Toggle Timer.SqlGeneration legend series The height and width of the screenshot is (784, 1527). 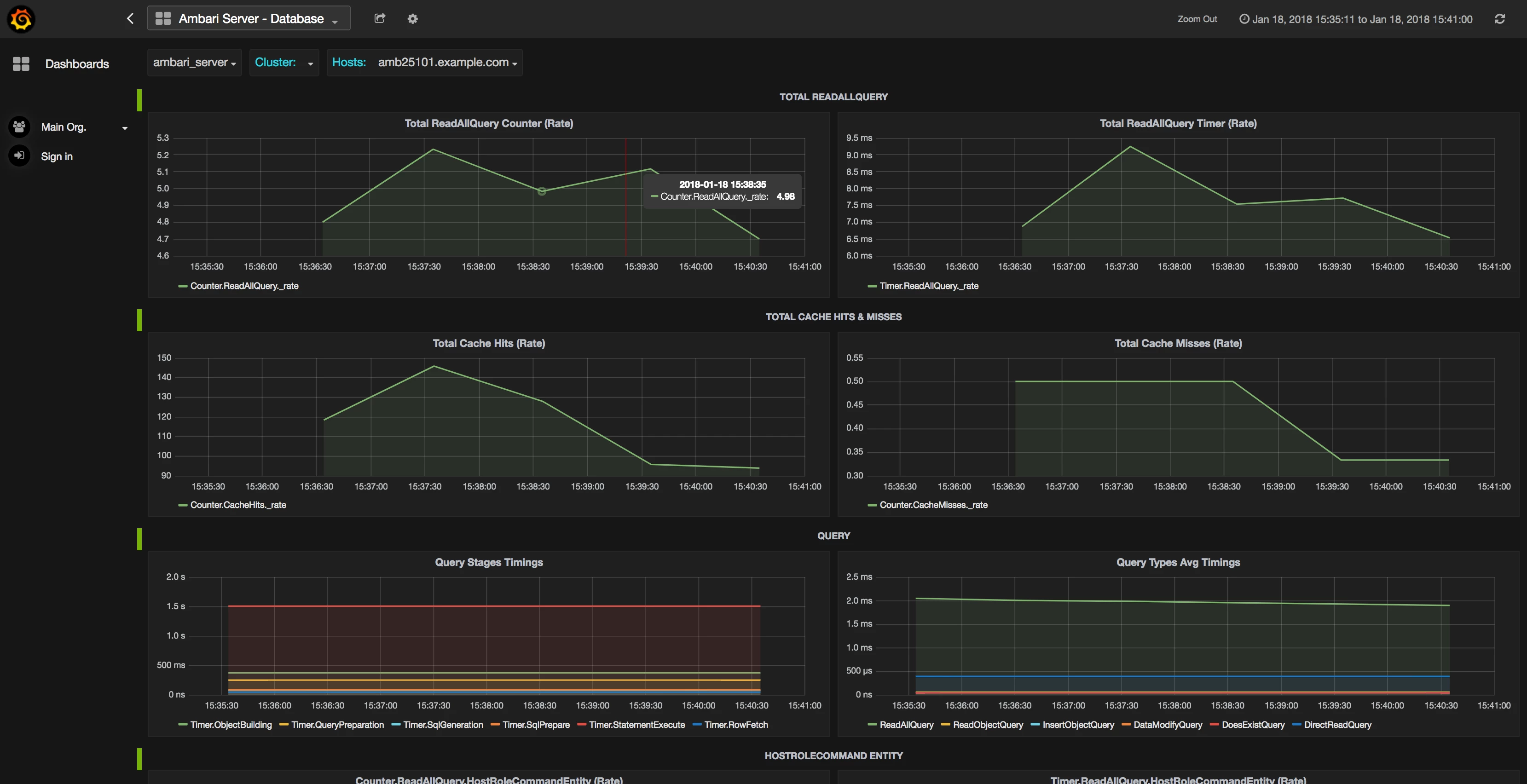(443, 725)
